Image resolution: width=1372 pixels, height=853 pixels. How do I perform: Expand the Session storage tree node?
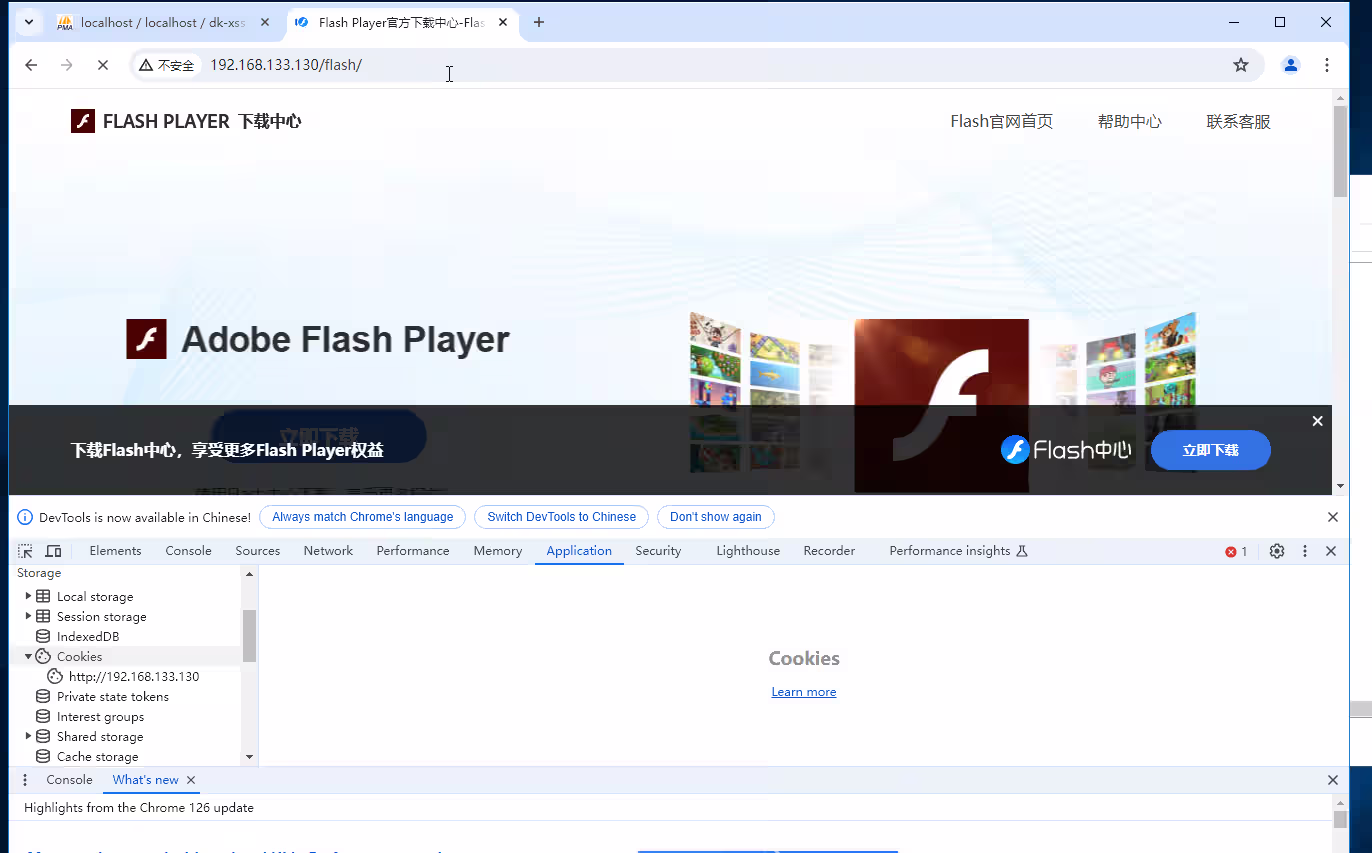[28, 616]
